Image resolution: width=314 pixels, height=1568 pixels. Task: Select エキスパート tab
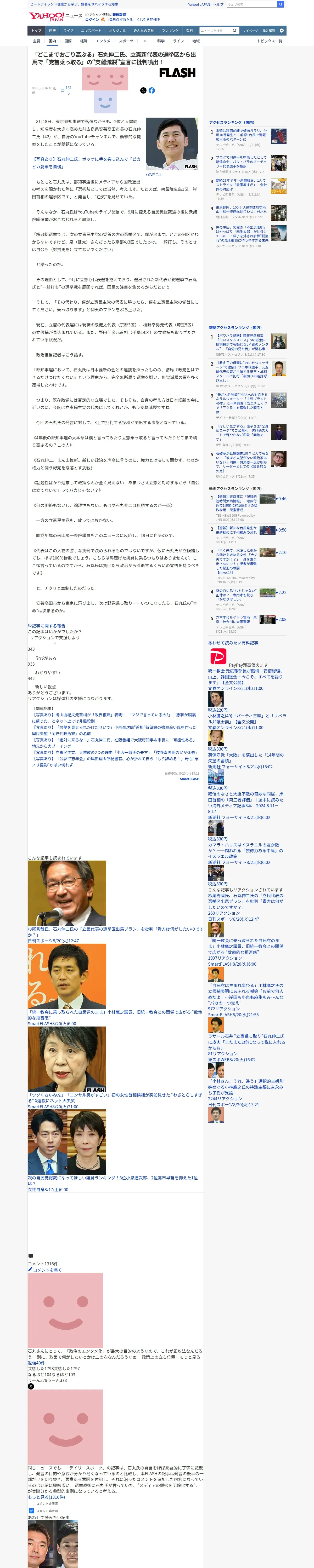tap(92, 30)
